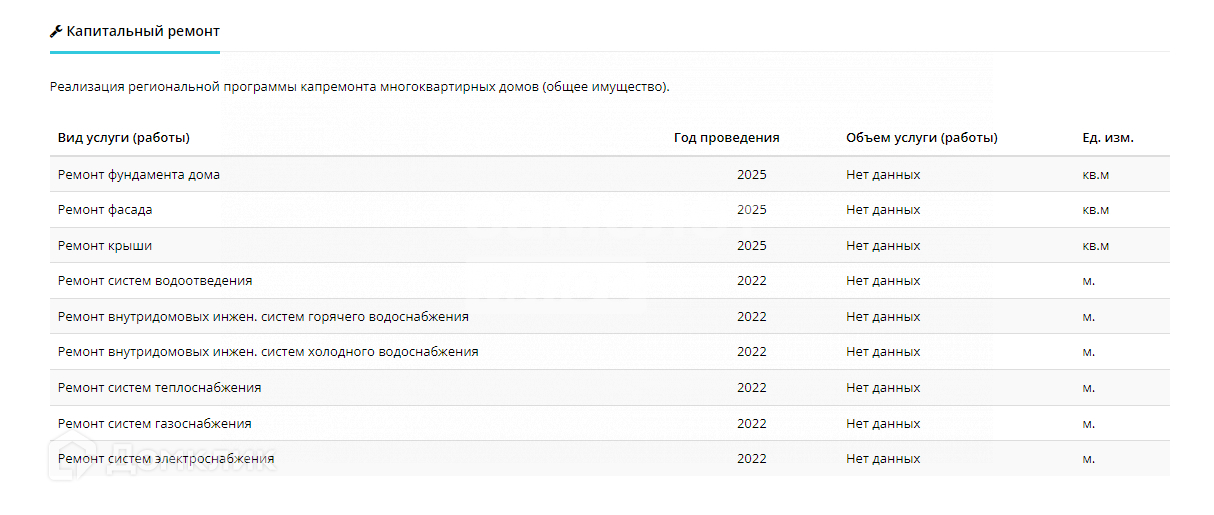This screenshot has height=515, width=1214.
Task: Click year 2022 in Ремонт систем газоснабжения row
Action: pos(751,423)
